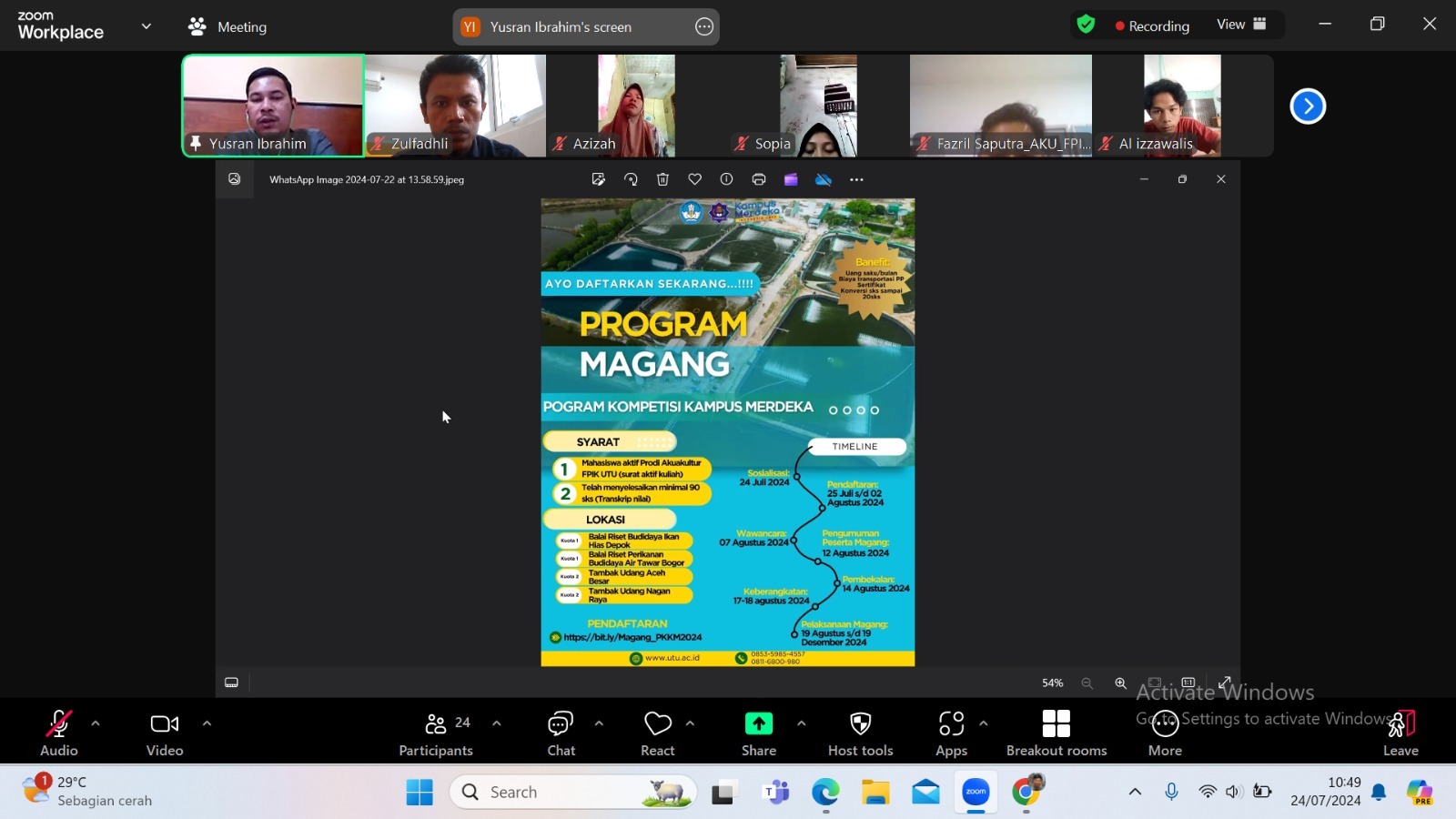Open weather widget showing 29°C
Viewport: 1456px width, 819px height.
88,792
